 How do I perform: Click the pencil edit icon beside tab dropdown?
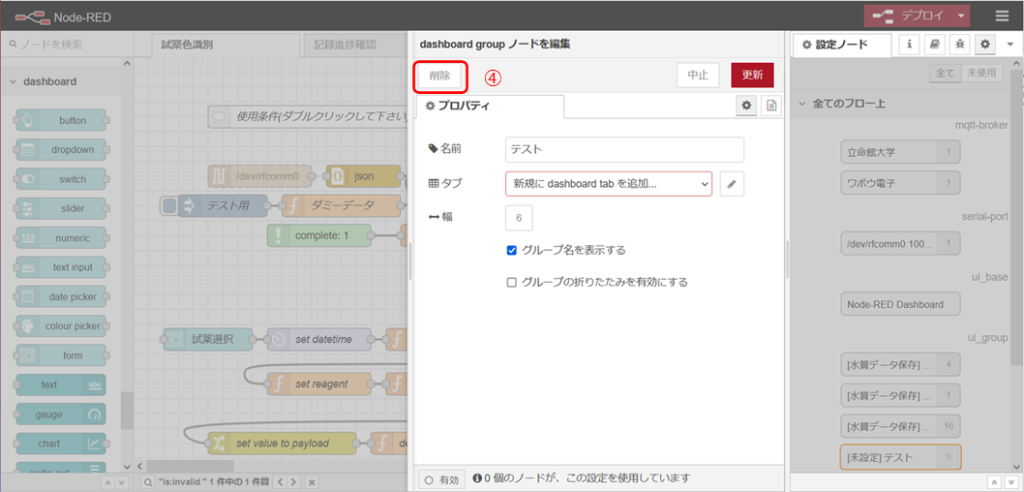click(732, 184)
